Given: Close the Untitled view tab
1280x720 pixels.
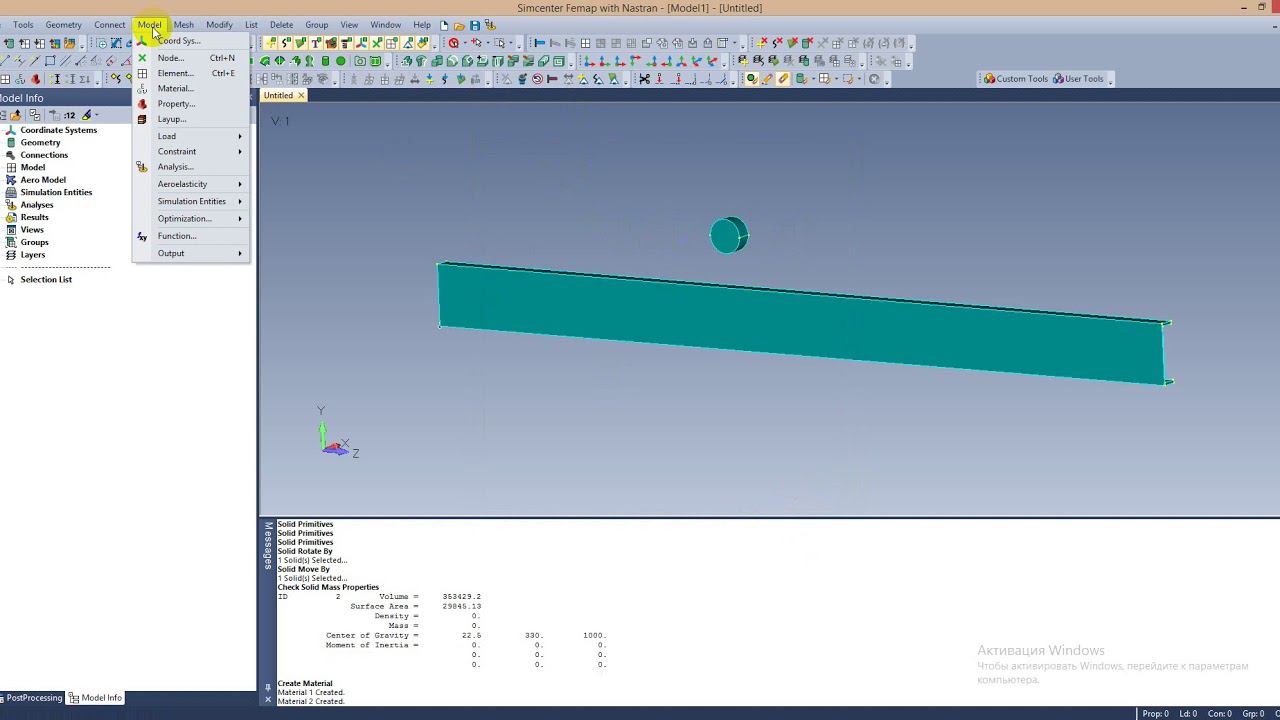Looking at the screenshot, I should tap(300, 95).
